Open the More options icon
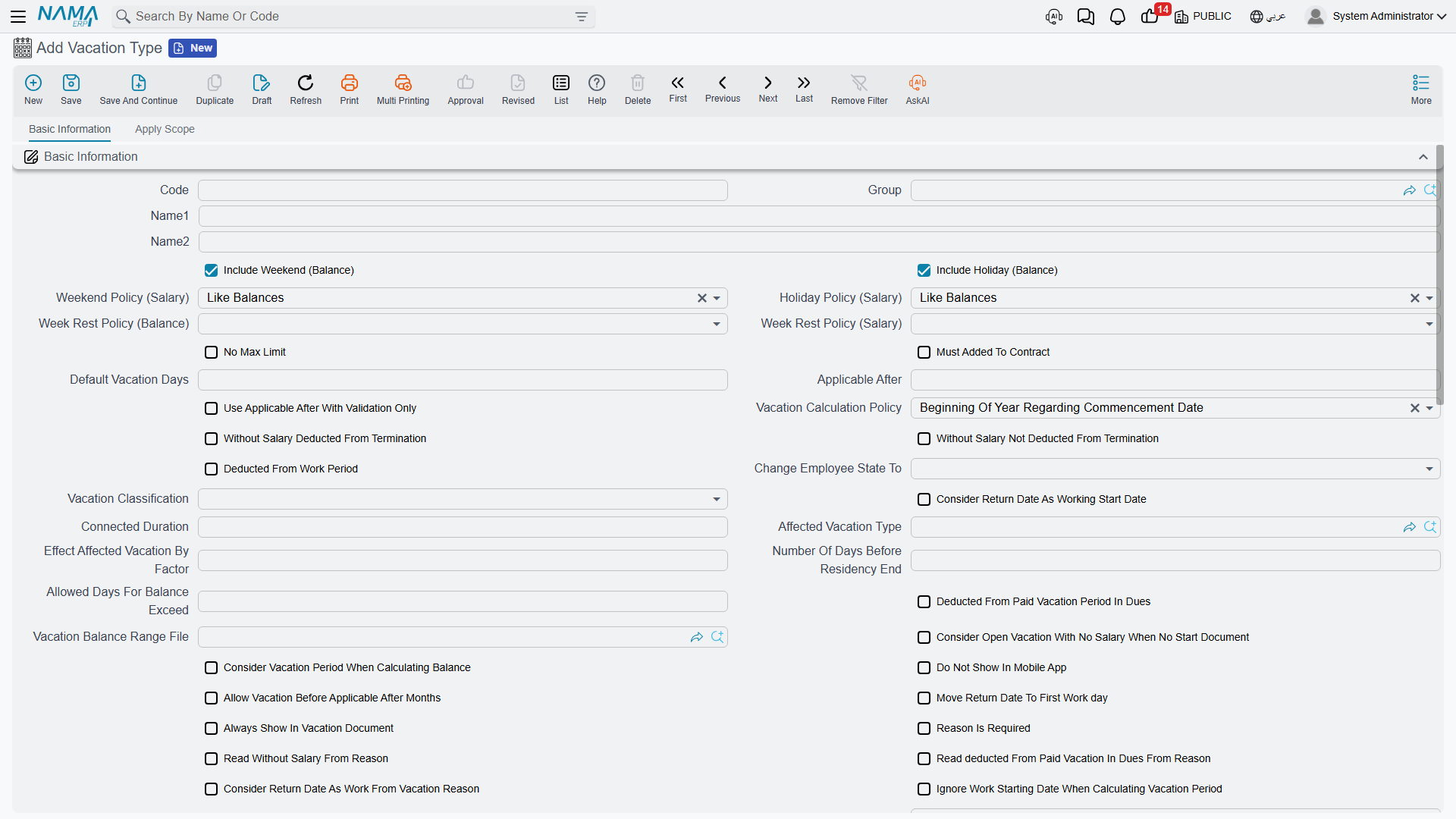 [1420, 83]
